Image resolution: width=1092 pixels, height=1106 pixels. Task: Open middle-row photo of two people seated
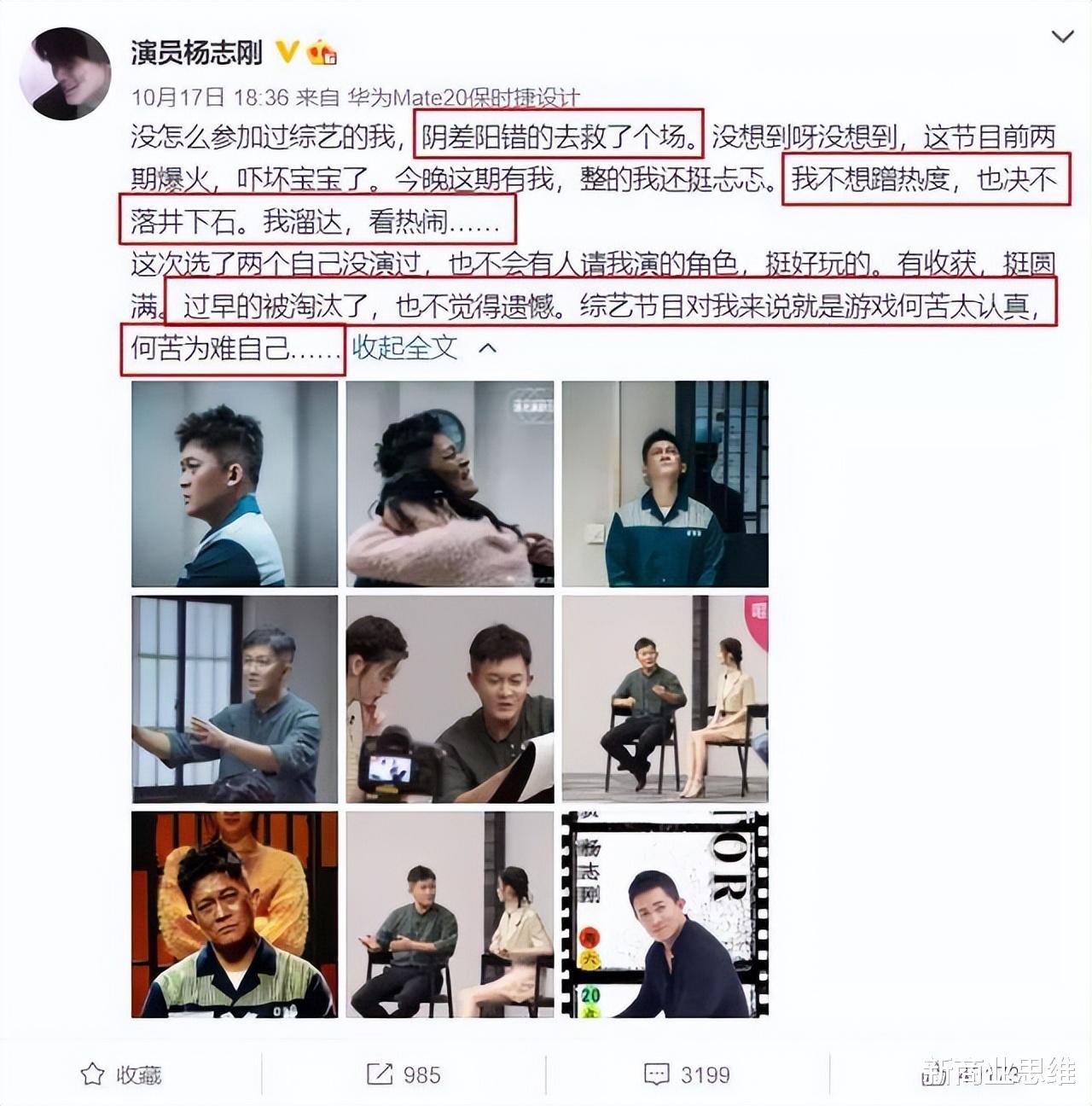coord(665,699)
